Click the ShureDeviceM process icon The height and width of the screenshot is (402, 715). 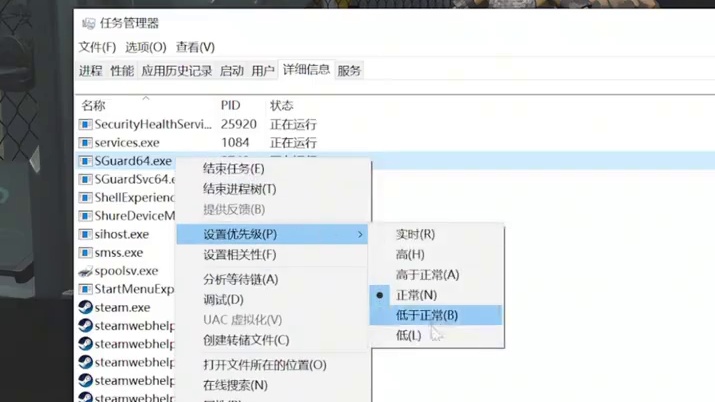tap(85, 216)
